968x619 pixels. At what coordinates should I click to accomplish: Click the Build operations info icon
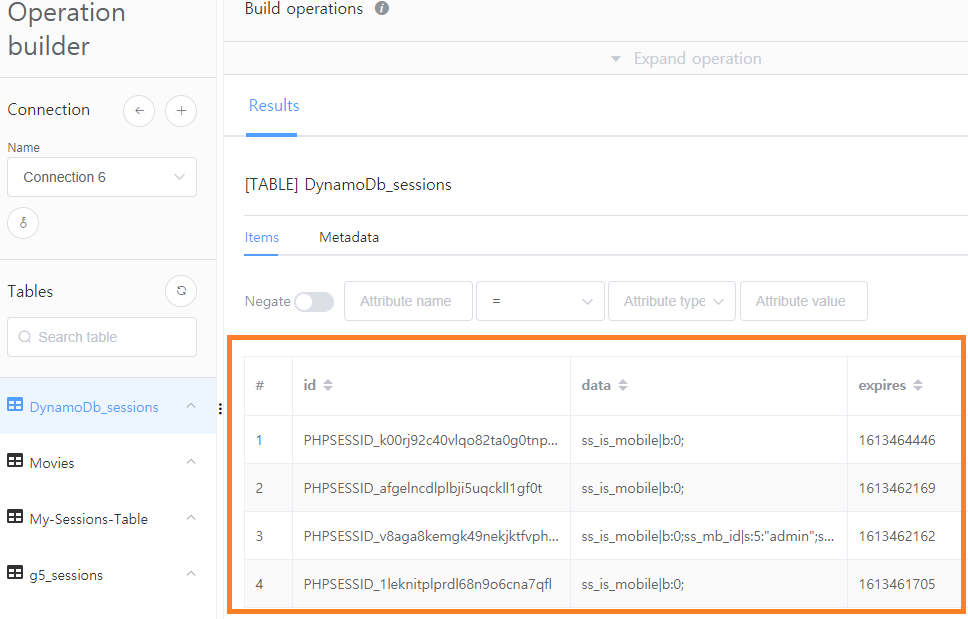pos(382,9)
